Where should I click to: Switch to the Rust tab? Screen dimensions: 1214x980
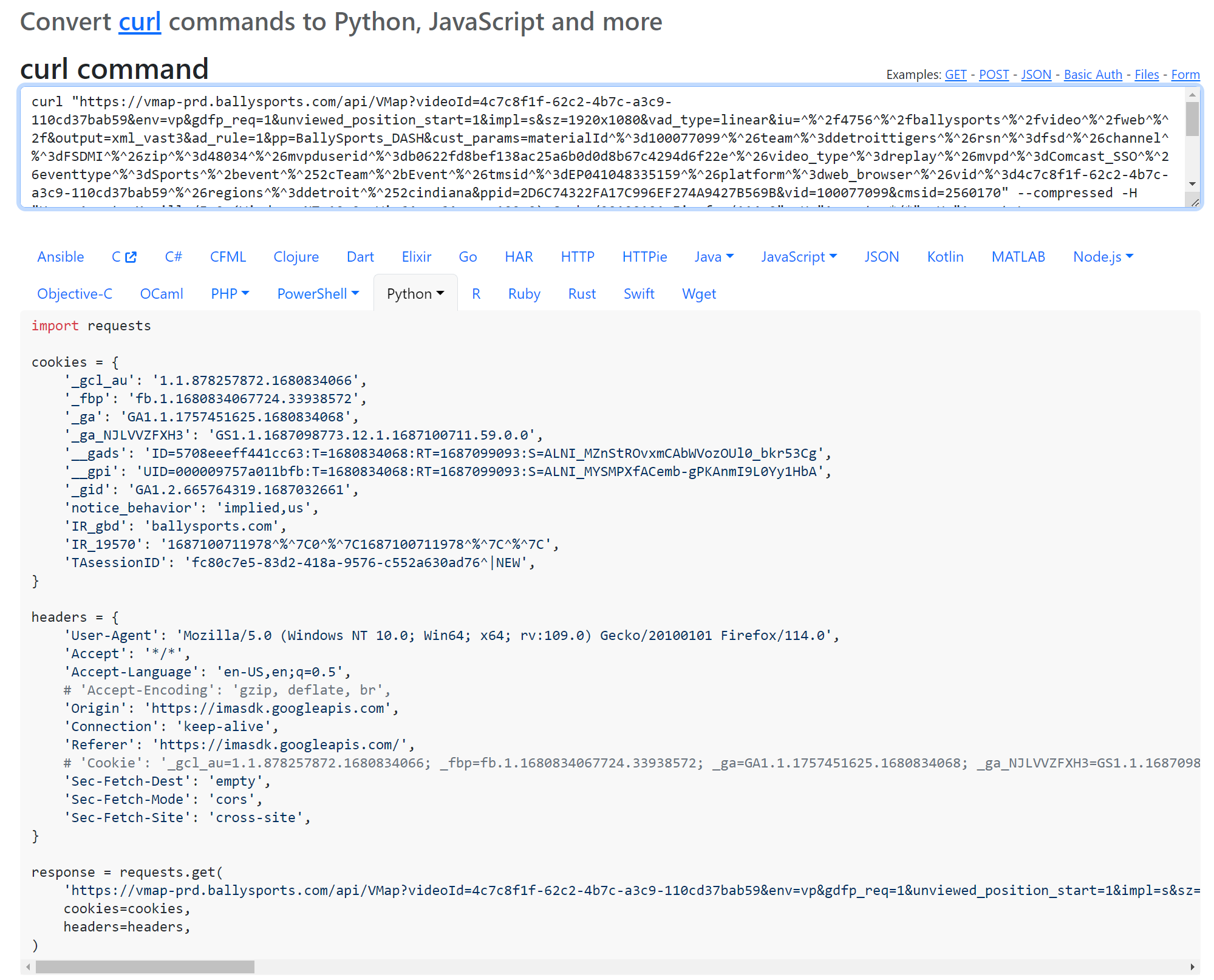coord(581,294)
